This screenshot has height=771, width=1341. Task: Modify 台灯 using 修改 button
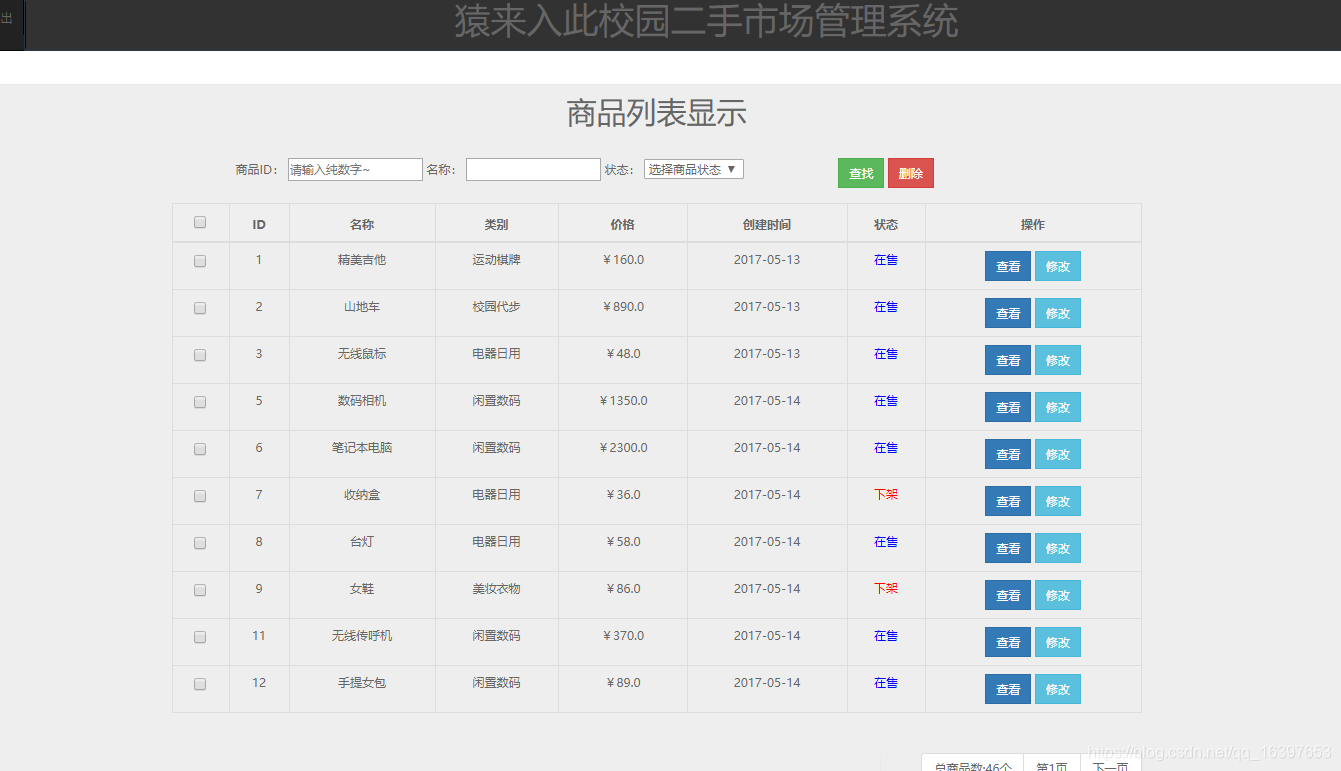coord(1058,548)
